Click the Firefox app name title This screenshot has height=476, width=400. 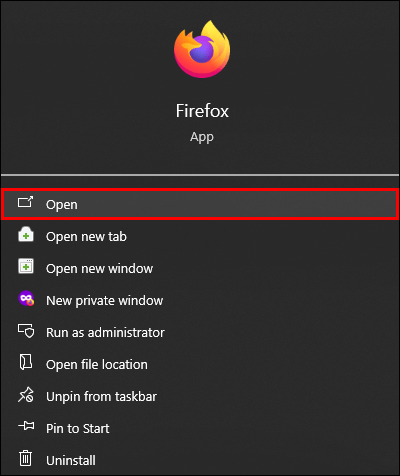(202, 111)
